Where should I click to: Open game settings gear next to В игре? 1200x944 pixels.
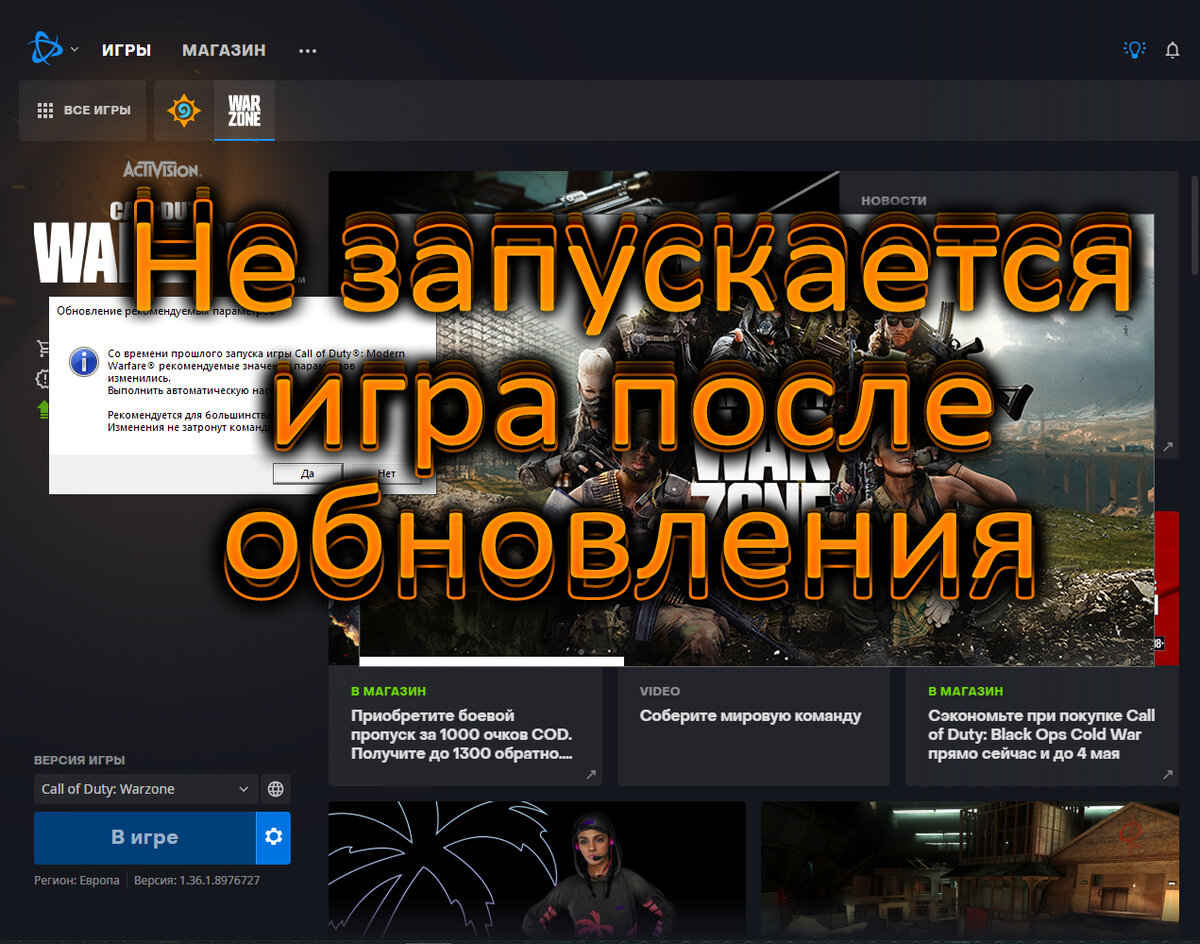[x=273, y=838]
